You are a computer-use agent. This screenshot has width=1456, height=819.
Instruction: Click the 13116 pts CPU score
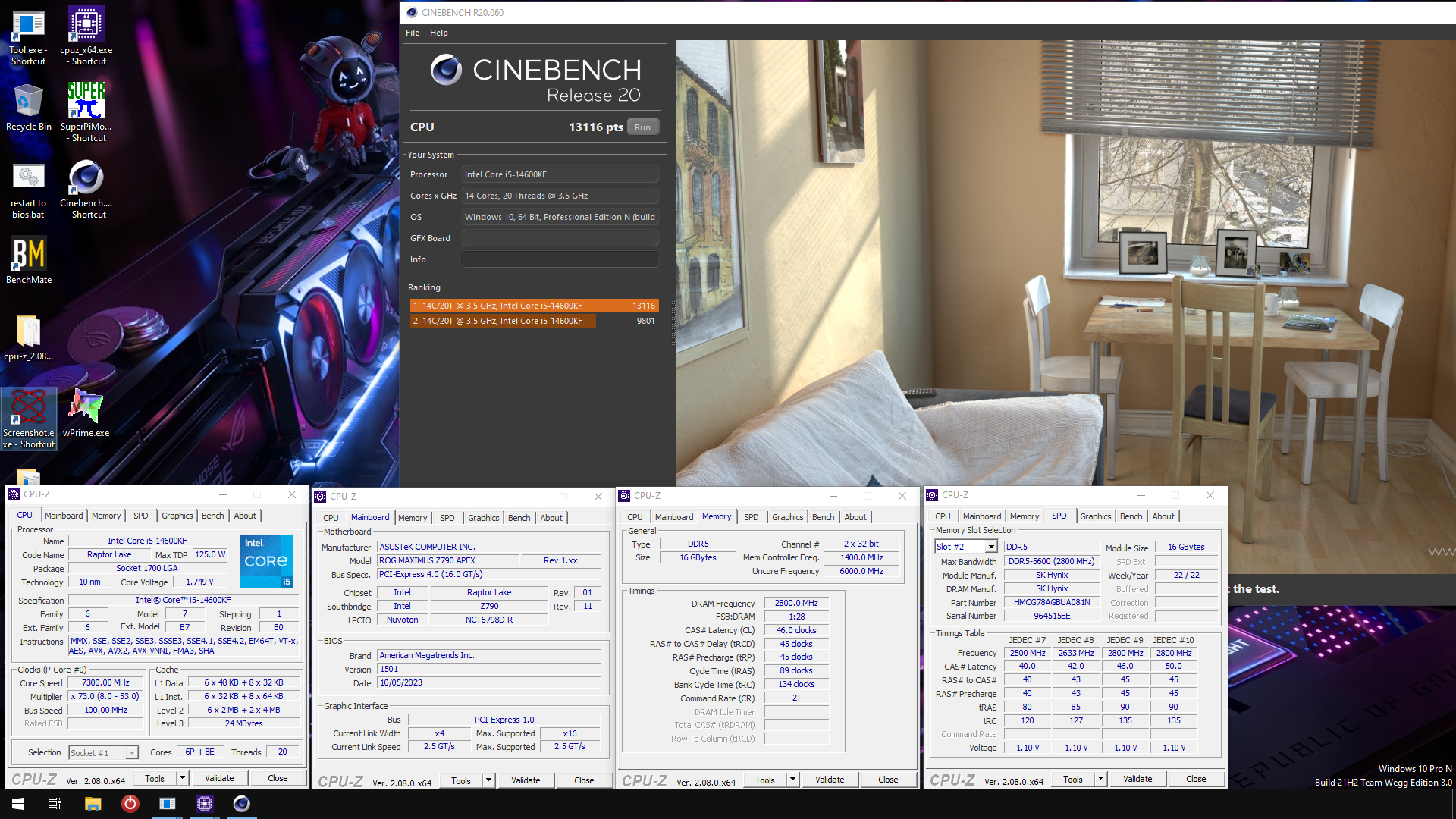coord(595,127)
